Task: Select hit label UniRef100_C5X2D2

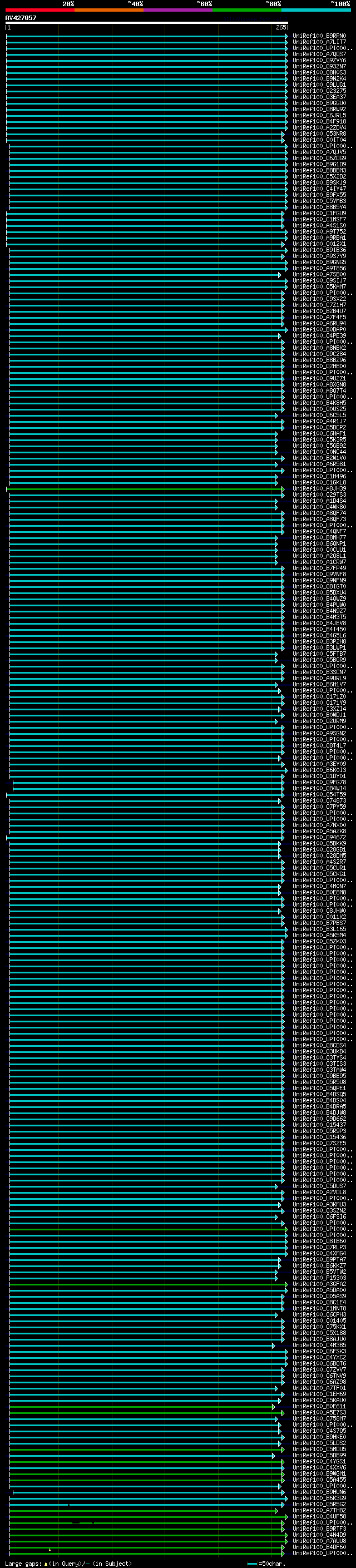Action: pos(319,176)
